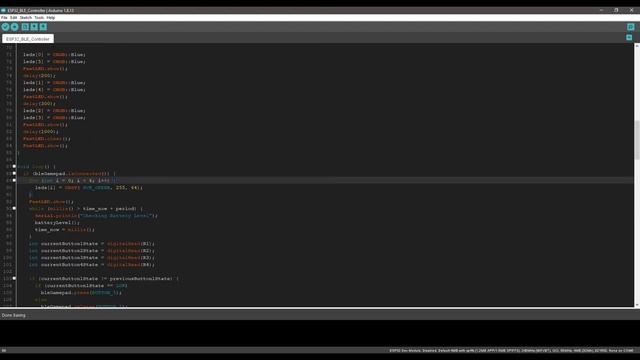Click the window title 'ESP32_BLE_Controller | Arduino'
The image size is (640, 360).
point(41,10)
